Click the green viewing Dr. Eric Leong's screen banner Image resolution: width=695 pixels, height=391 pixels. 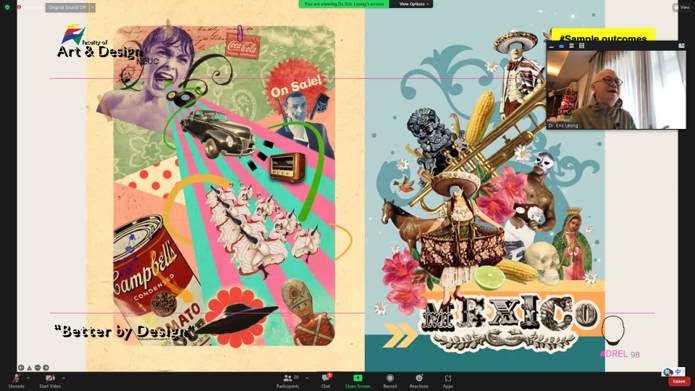344,4
